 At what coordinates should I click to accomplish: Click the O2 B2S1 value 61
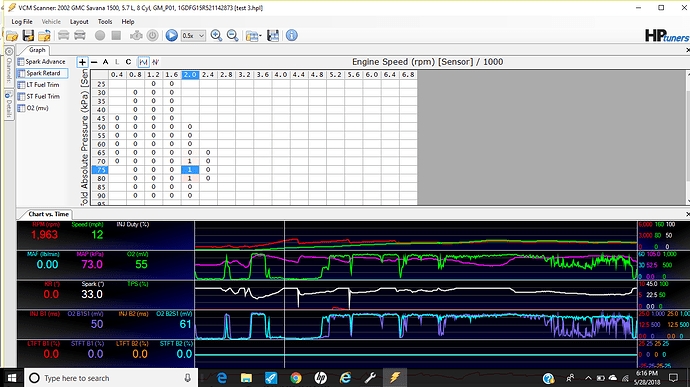185,324
